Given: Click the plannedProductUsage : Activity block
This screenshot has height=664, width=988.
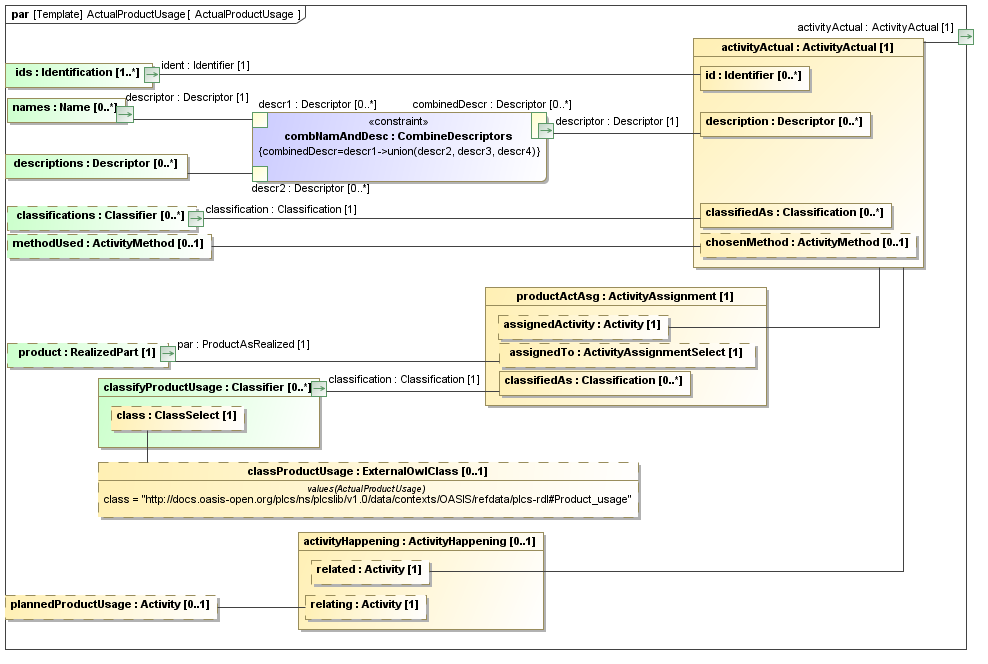Looking at the screenshot, I should (x=111, y=605).
